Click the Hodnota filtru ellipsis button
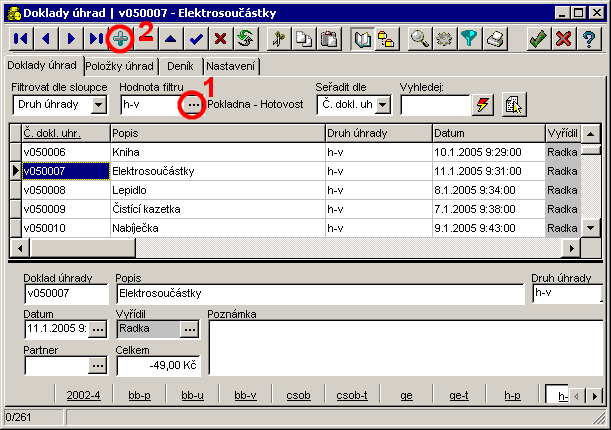611x430 pixels. (x=193, y=104)
